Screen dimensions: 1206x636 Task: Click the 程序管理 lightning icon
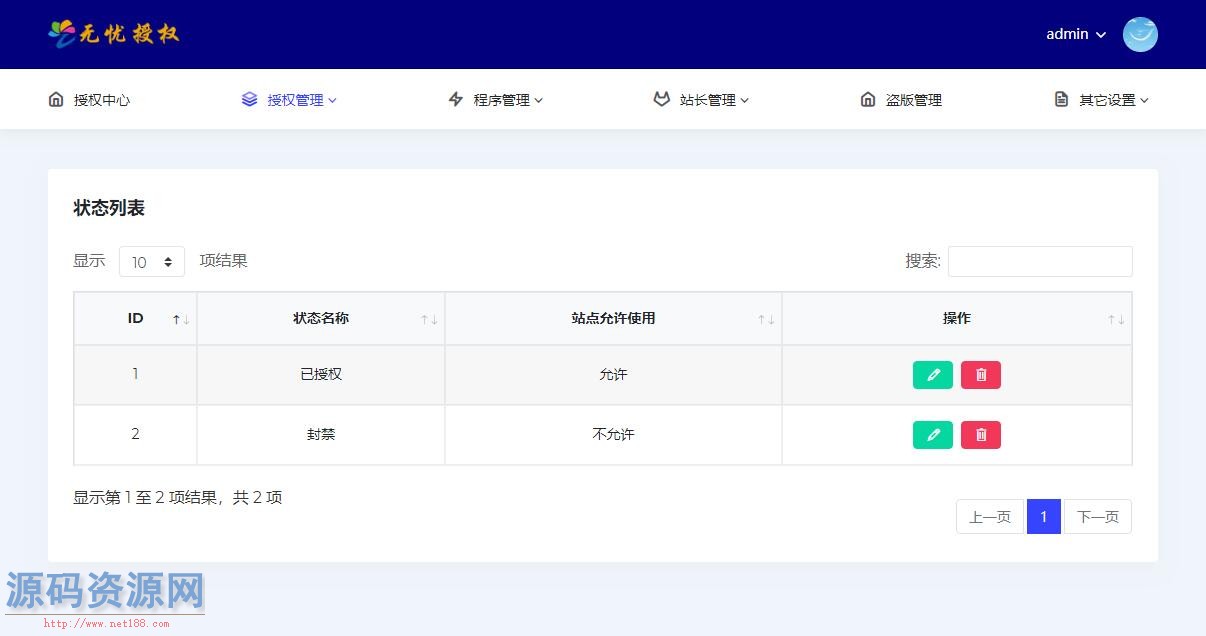click(456, 99)
